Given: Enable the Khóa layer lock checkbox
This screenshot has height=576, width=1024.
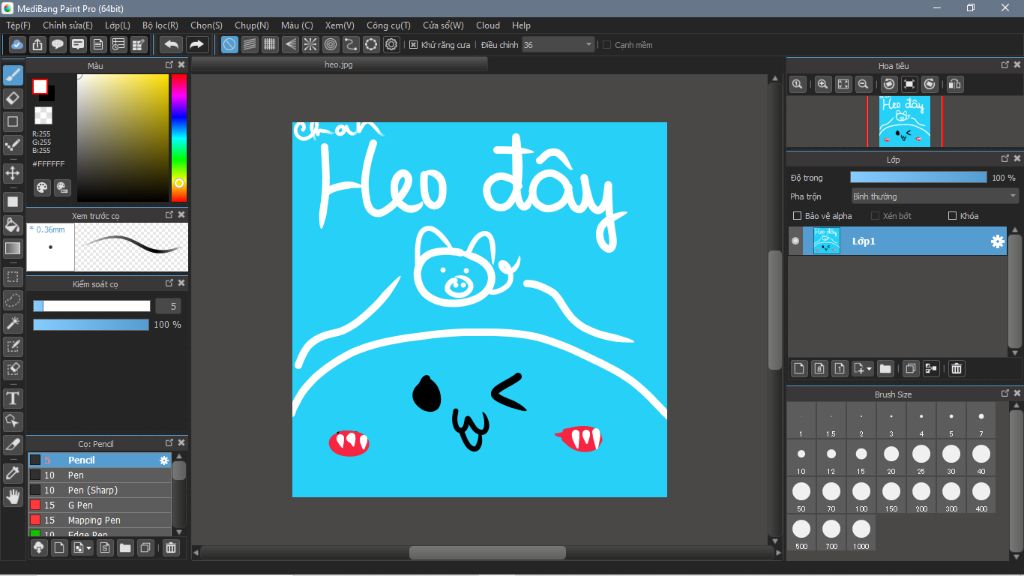Looking at the screenshot, I should tap(952, 216).
